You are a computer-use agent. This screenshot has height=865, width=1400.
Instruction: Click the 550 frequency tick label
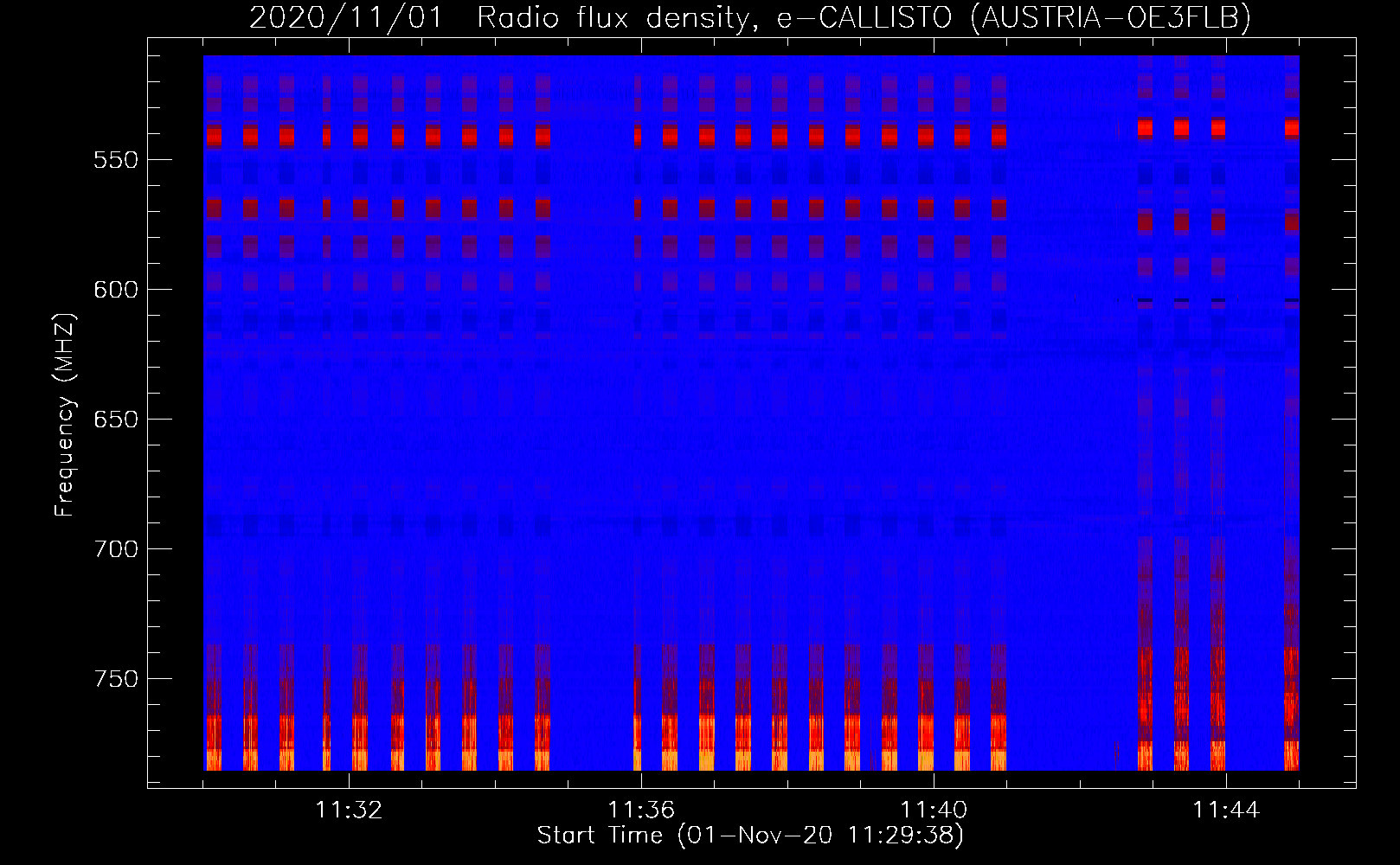116,161
